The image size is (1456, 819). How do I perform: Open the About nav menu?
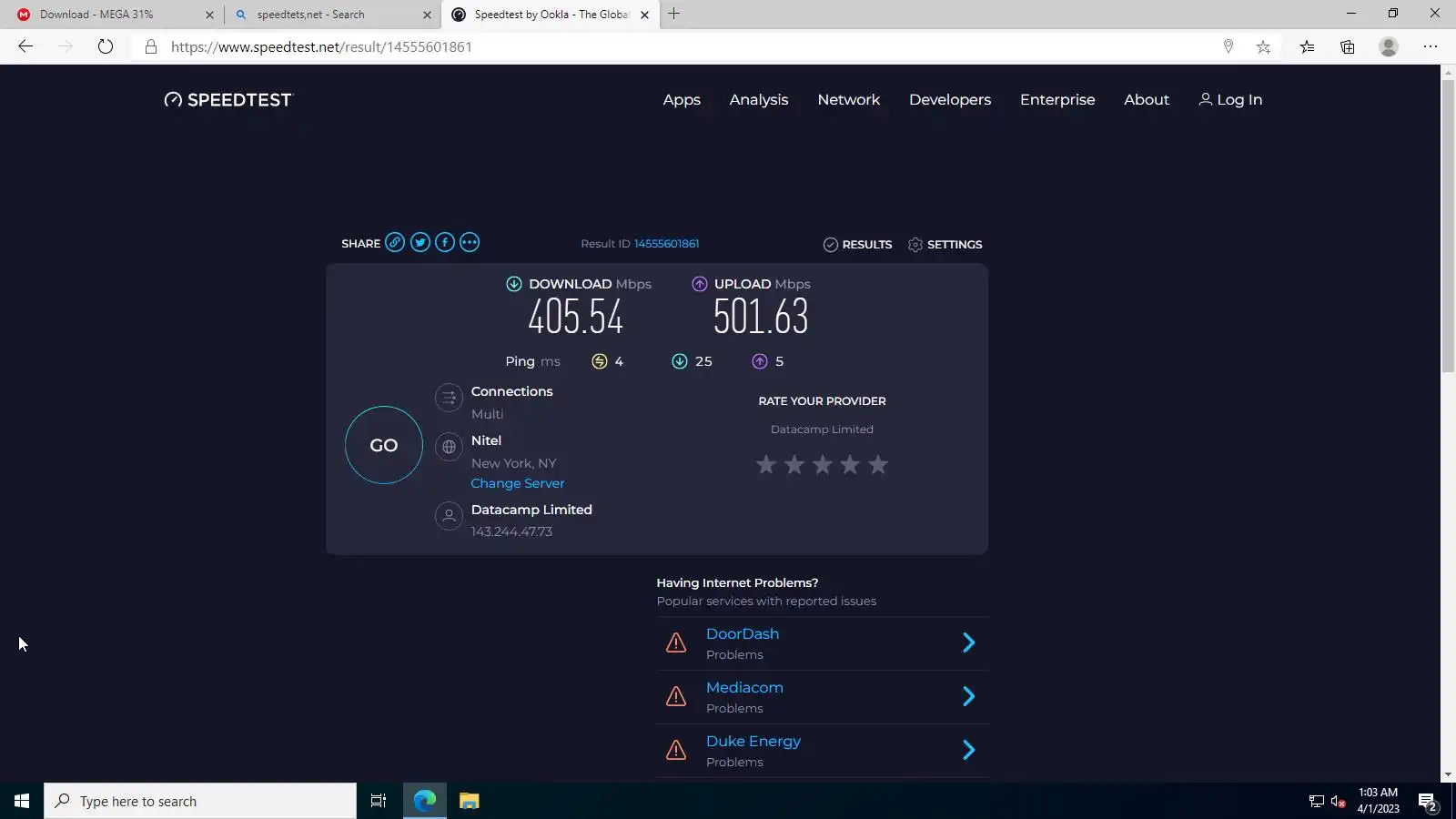[x=1147, y=100]
